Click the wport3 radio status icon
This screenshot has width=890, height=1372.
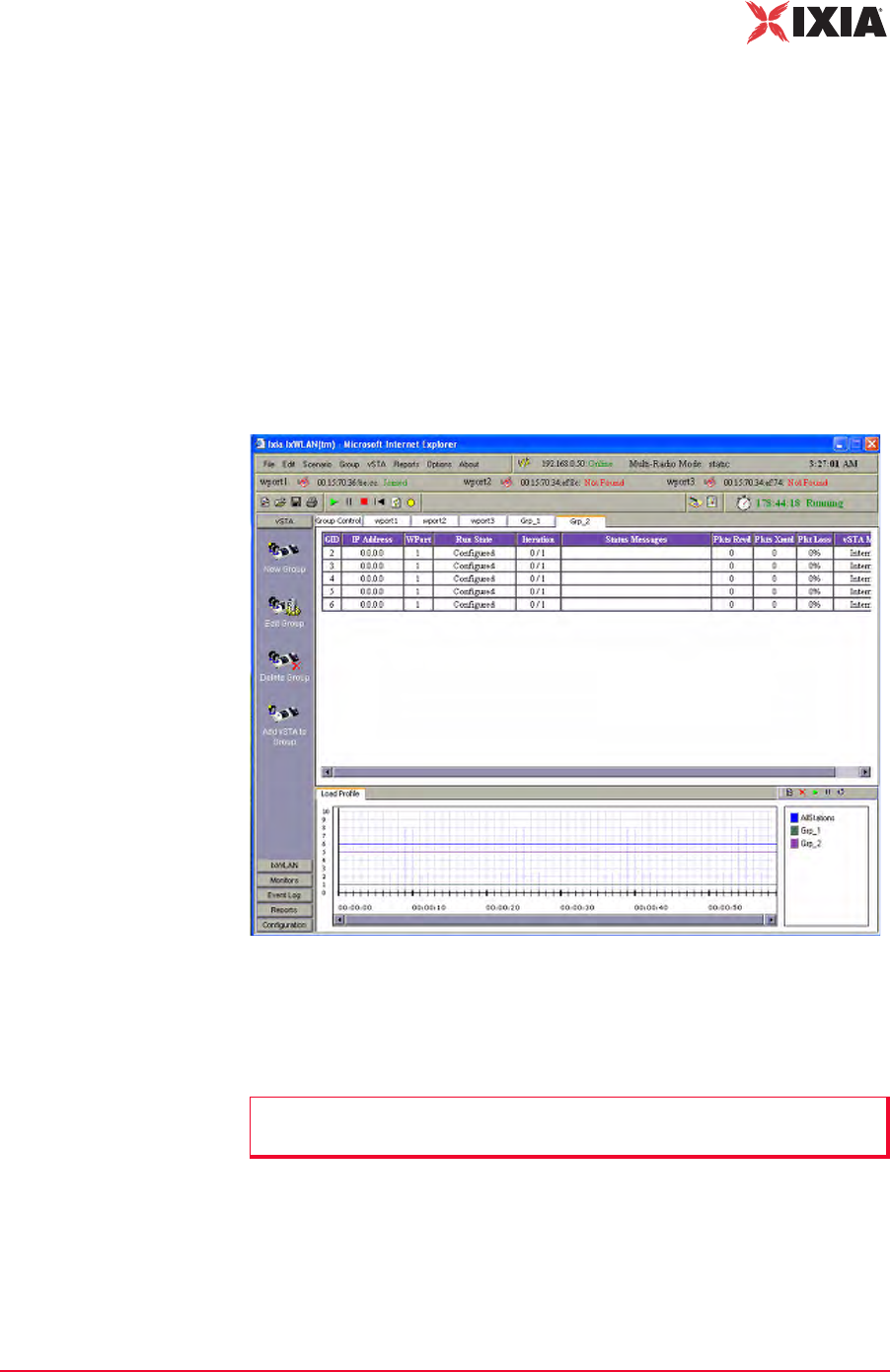709,483
